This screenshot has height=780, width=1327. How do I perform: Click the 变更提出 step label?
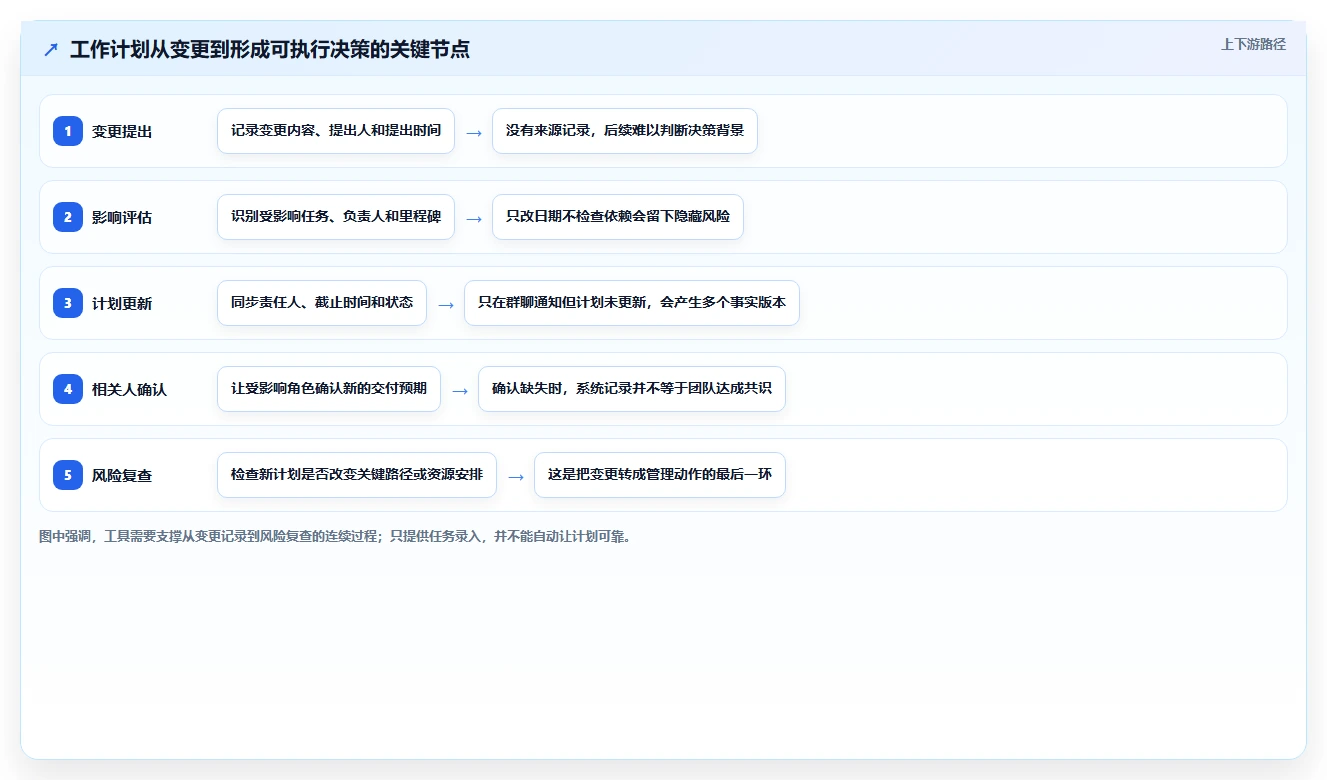coord(122,131)
